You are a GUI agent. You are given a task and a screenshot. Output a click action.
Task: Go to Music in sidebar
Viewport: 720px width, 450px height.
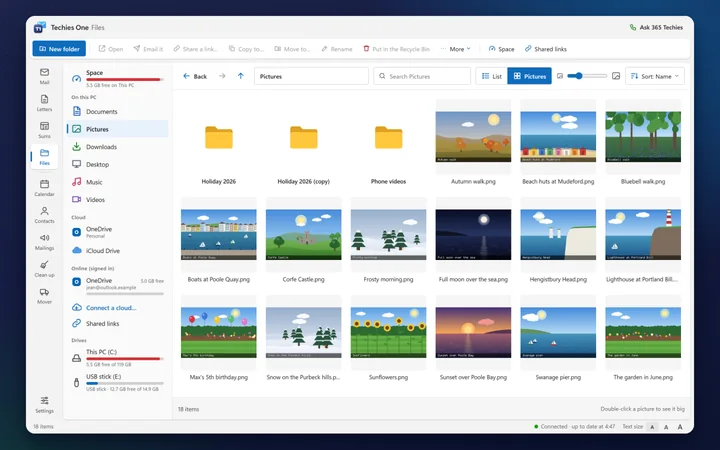point(118,182)
